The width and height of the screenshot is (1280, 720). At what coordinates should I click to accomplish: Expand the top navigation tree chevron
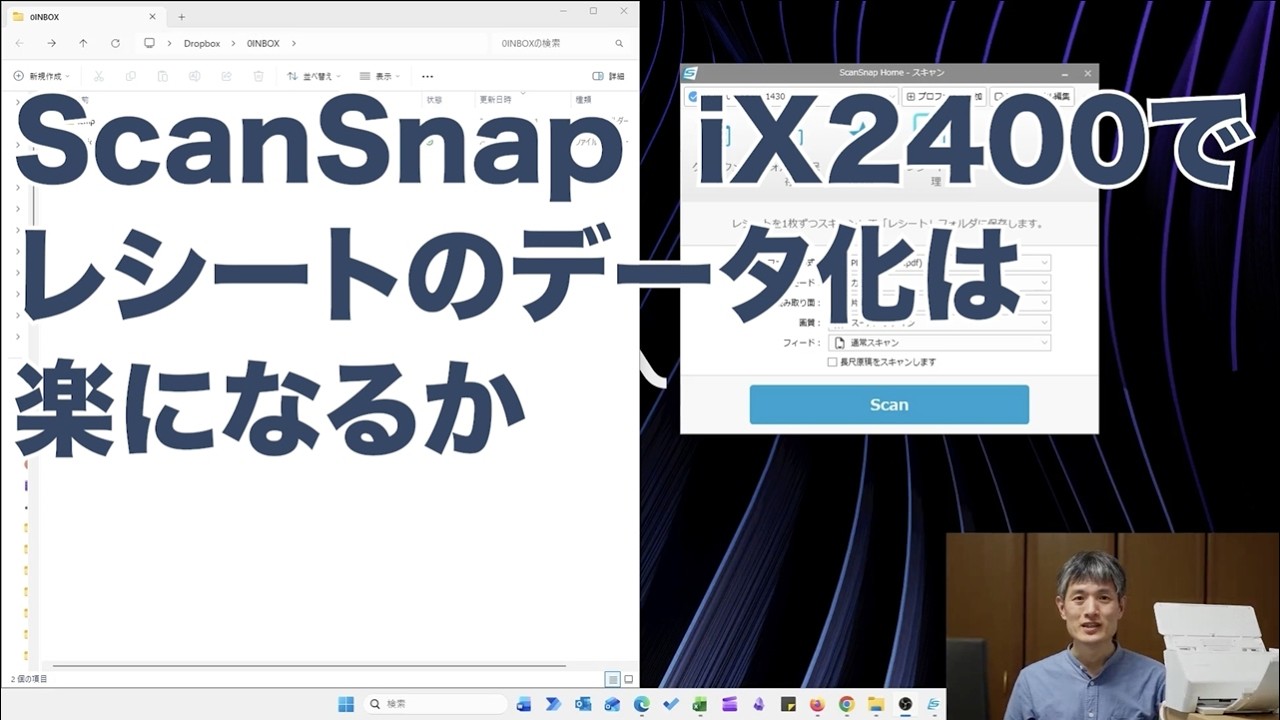18,101
